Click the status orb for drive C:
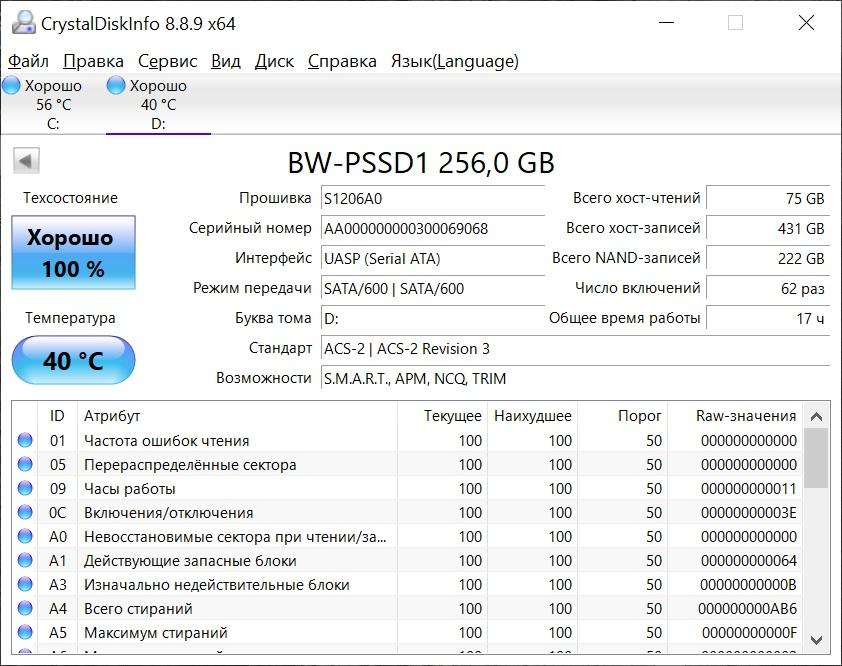 coord(12,86)
